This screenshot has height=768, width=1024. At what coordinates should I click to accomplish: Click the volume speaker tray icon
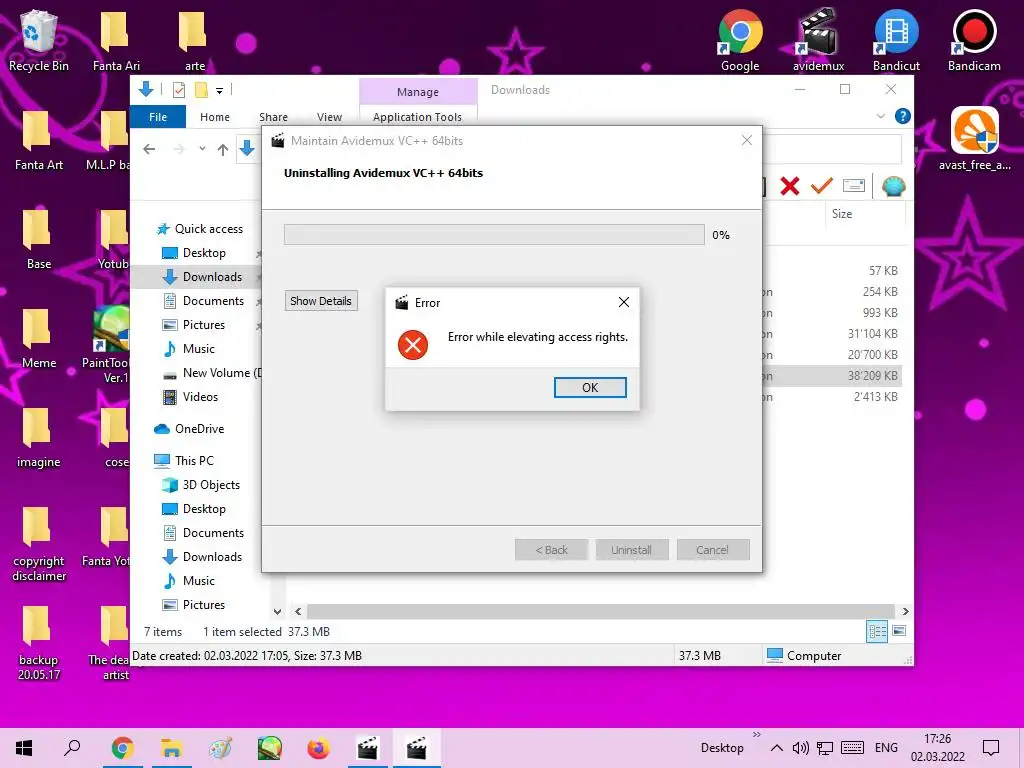[x=800, y=748]
